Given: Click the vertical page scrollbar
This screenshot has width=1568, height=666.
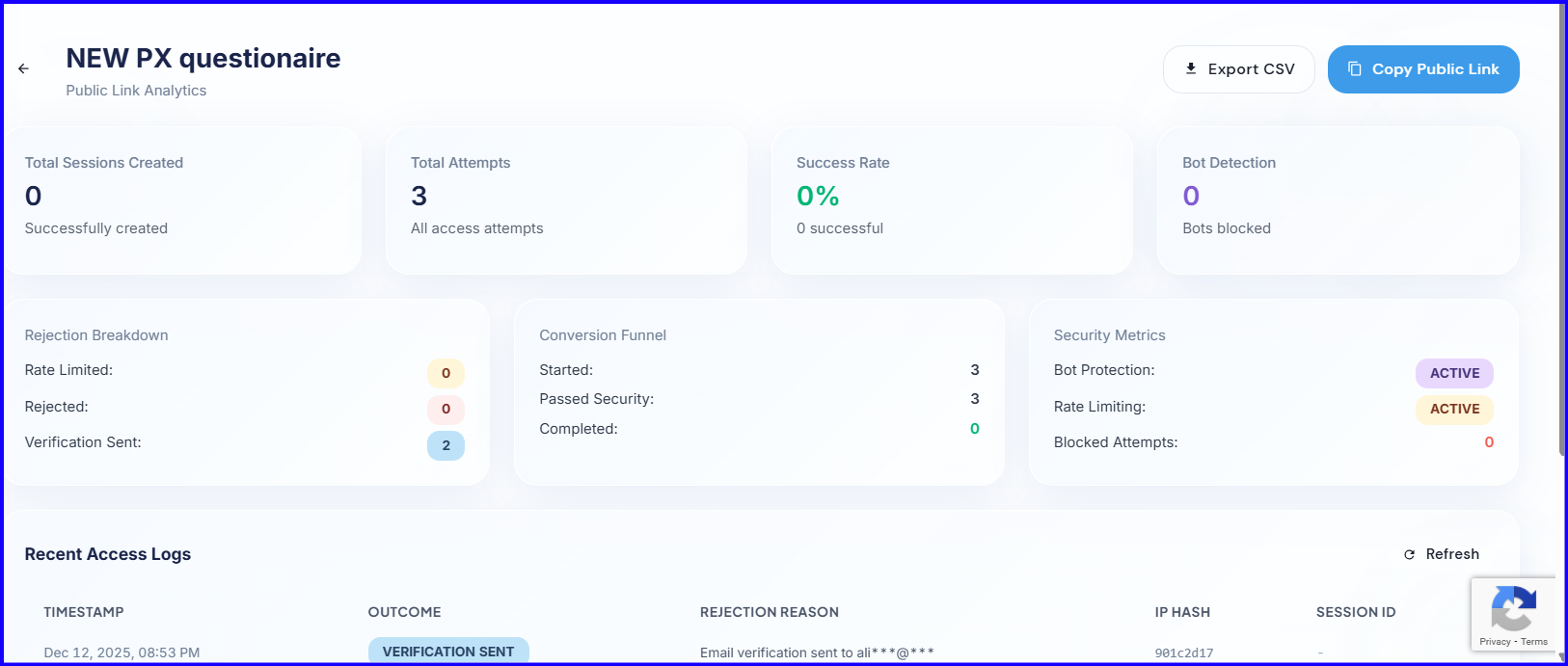Looking at the screenshot, I should 1562,229.
